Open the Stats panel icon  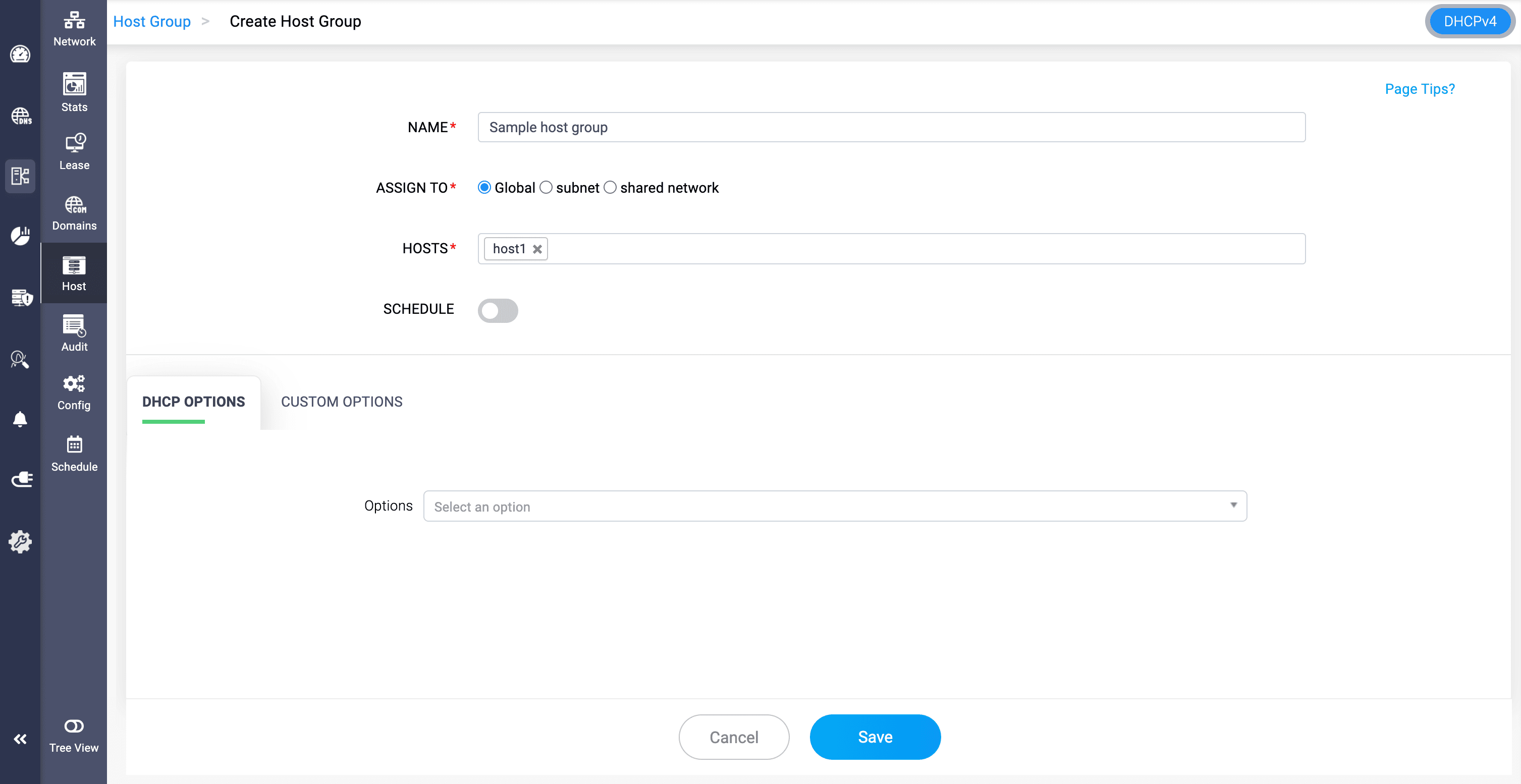pyautogui.click(x=74, y=84)
